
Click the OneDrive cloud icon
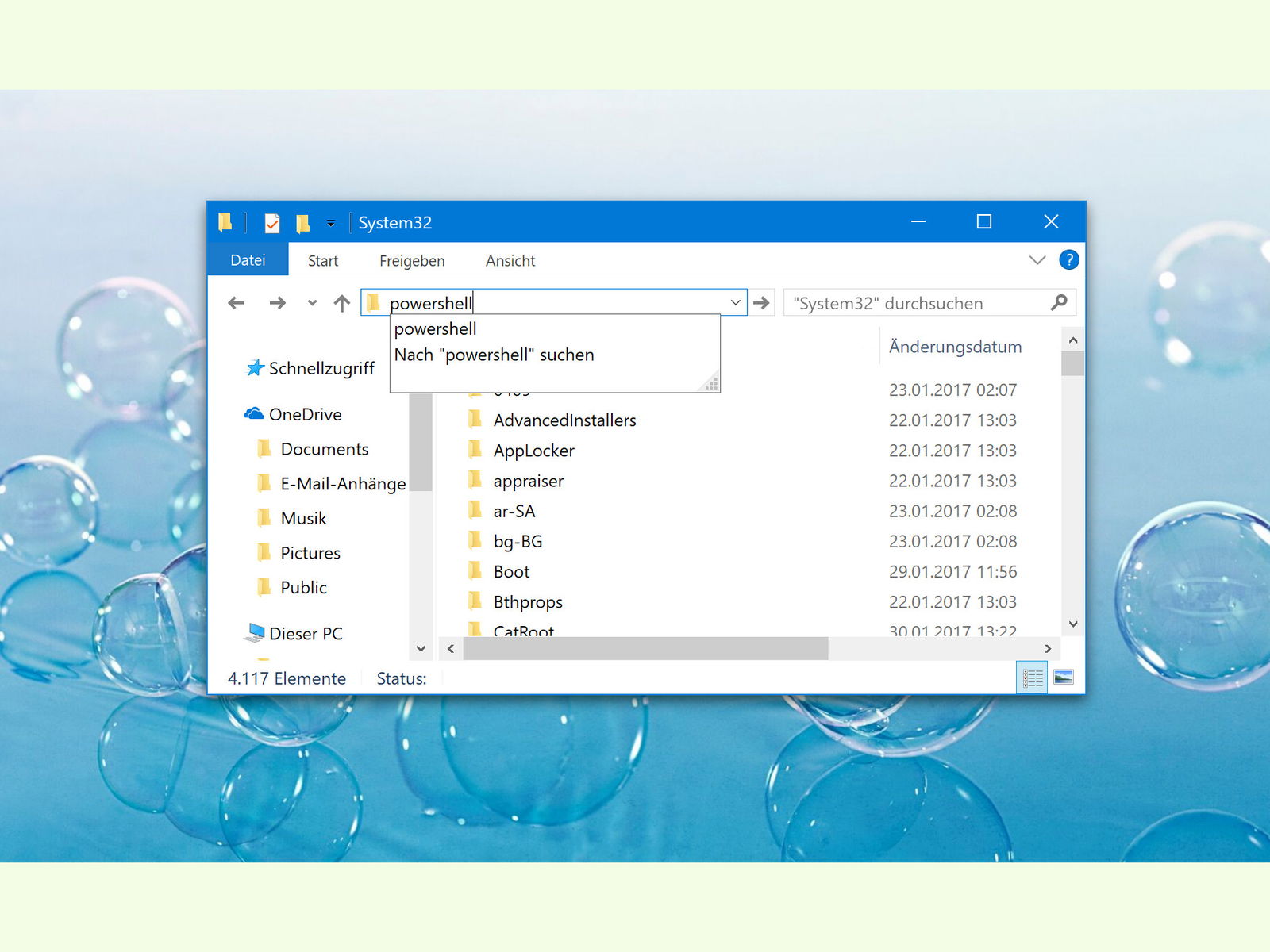(254, 413)
